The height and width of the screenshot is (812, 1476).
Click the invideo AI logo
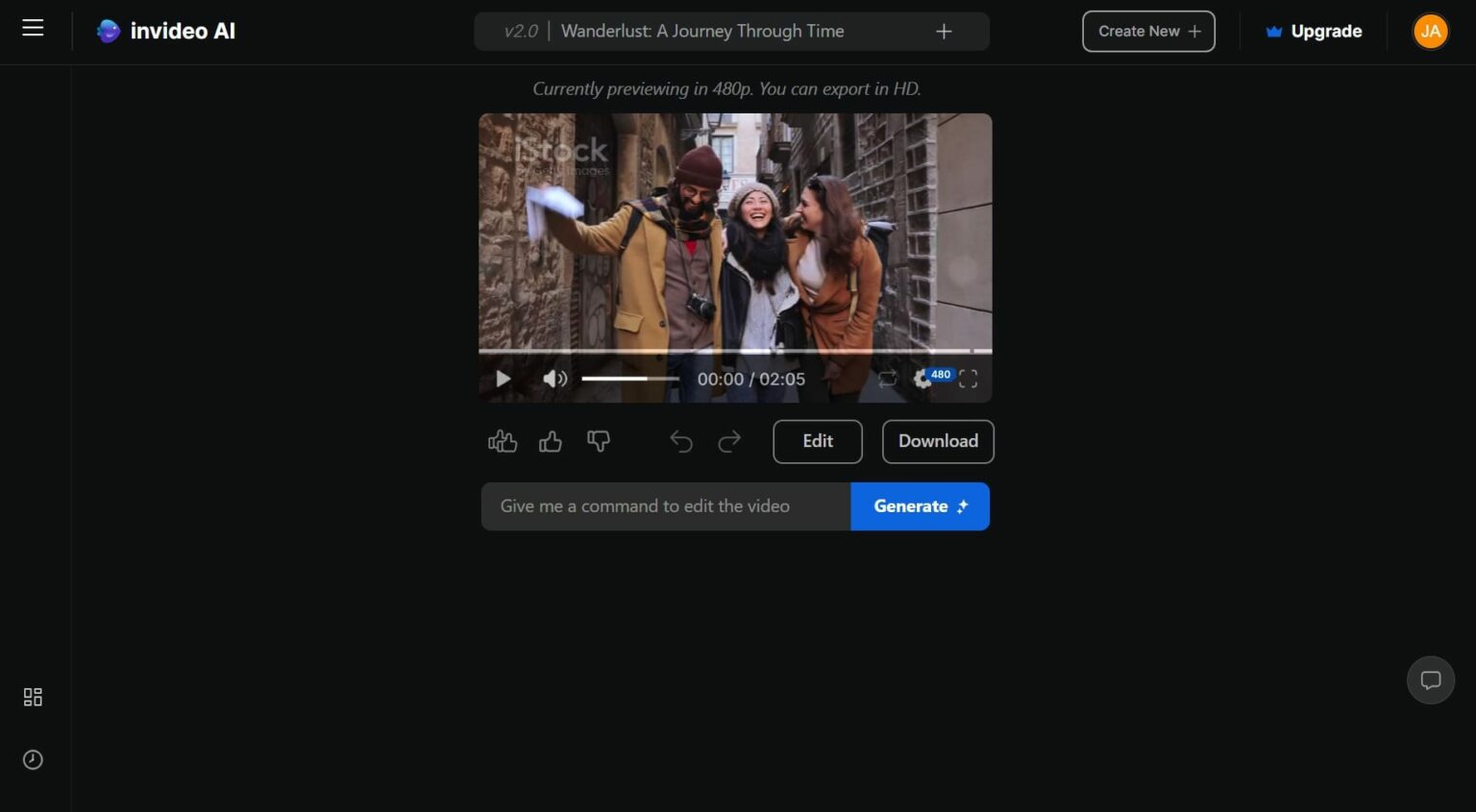165,31
